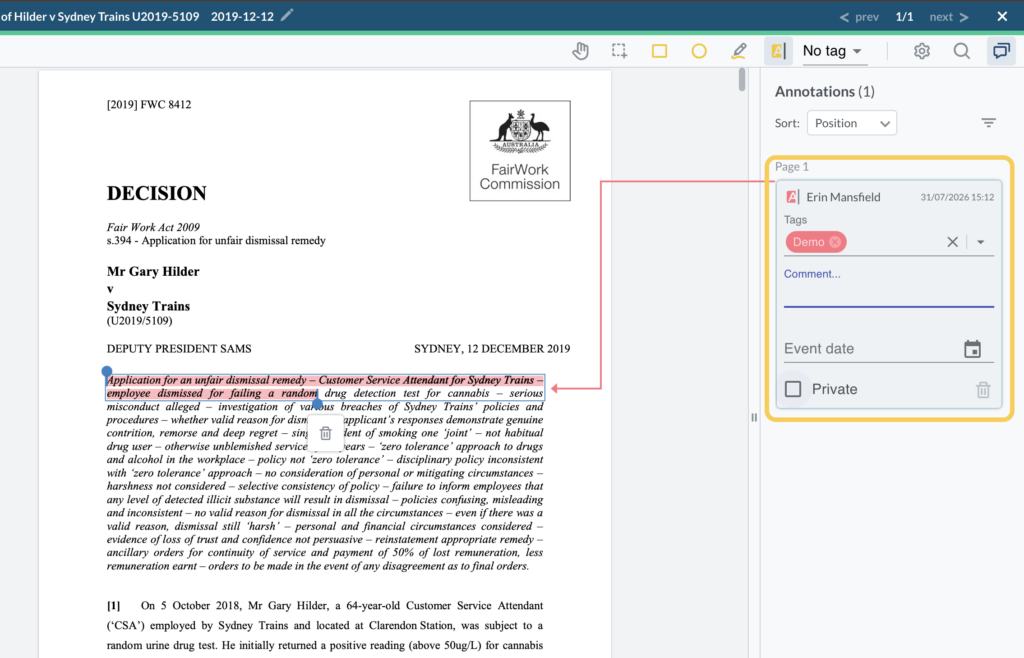
Task: Clear all tags with X
Action: (x=952, y=242)
